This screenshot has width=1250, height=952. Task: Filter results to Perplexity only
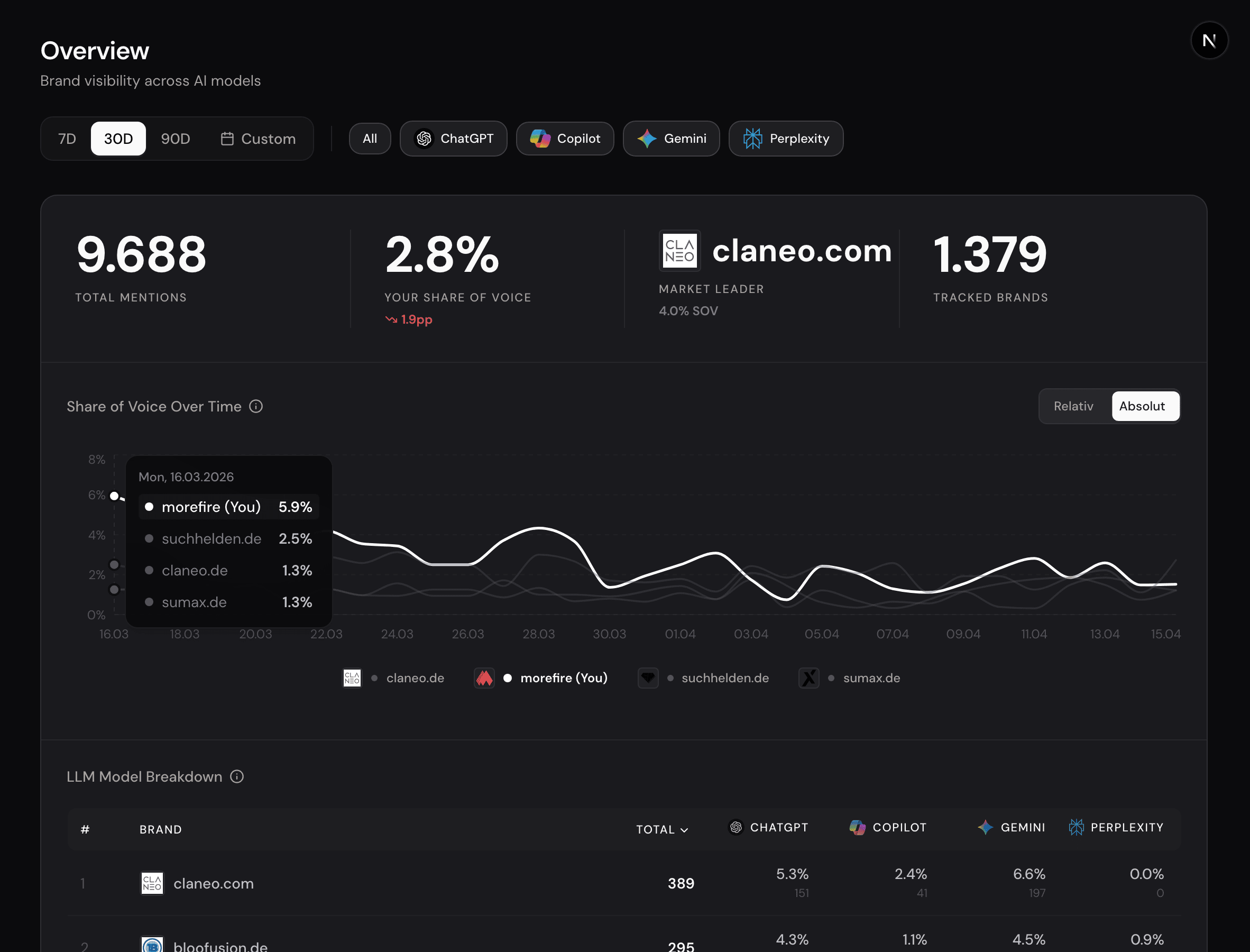786,139
